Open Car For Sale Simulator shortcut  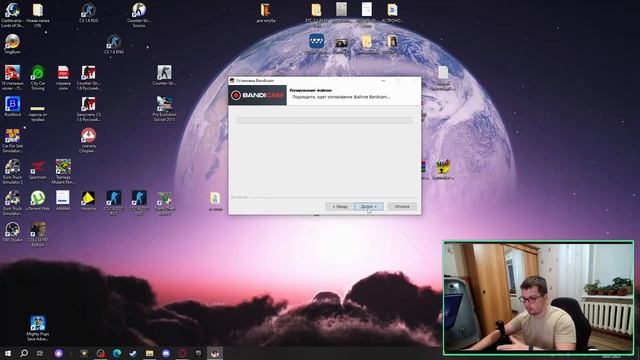click(x=12, y=140)
